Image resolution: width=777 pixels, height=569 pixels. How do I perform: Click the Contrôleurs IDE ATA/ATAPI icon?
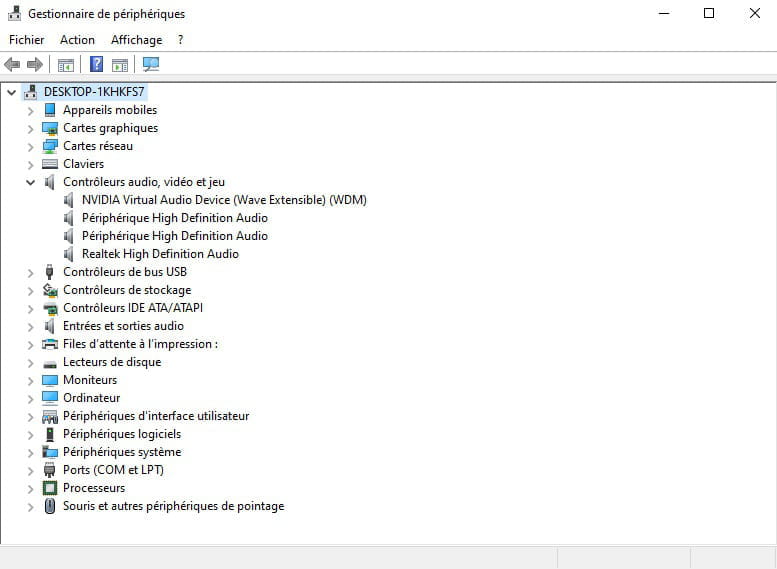pos(50,308)
